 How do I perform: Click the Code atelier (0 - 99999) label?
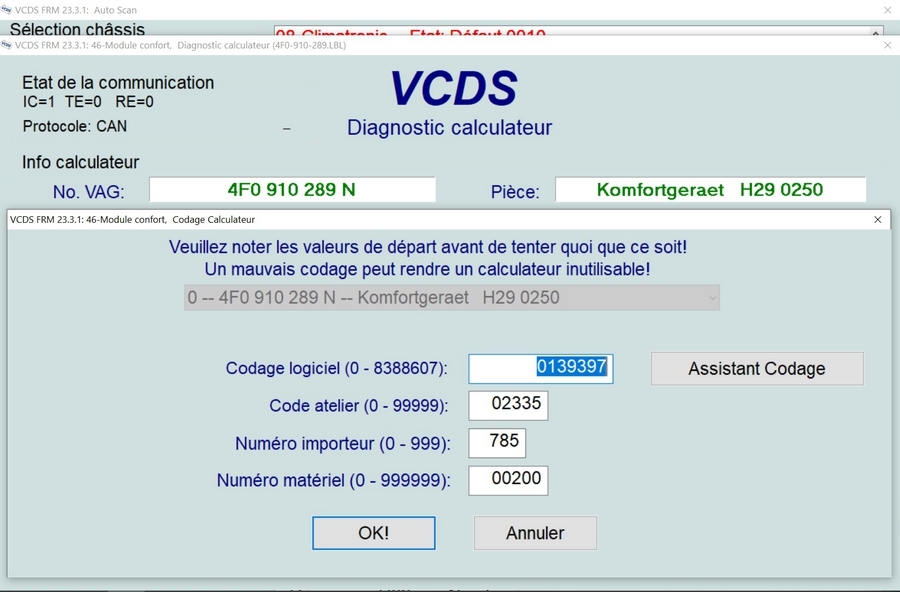coord(359,405)
